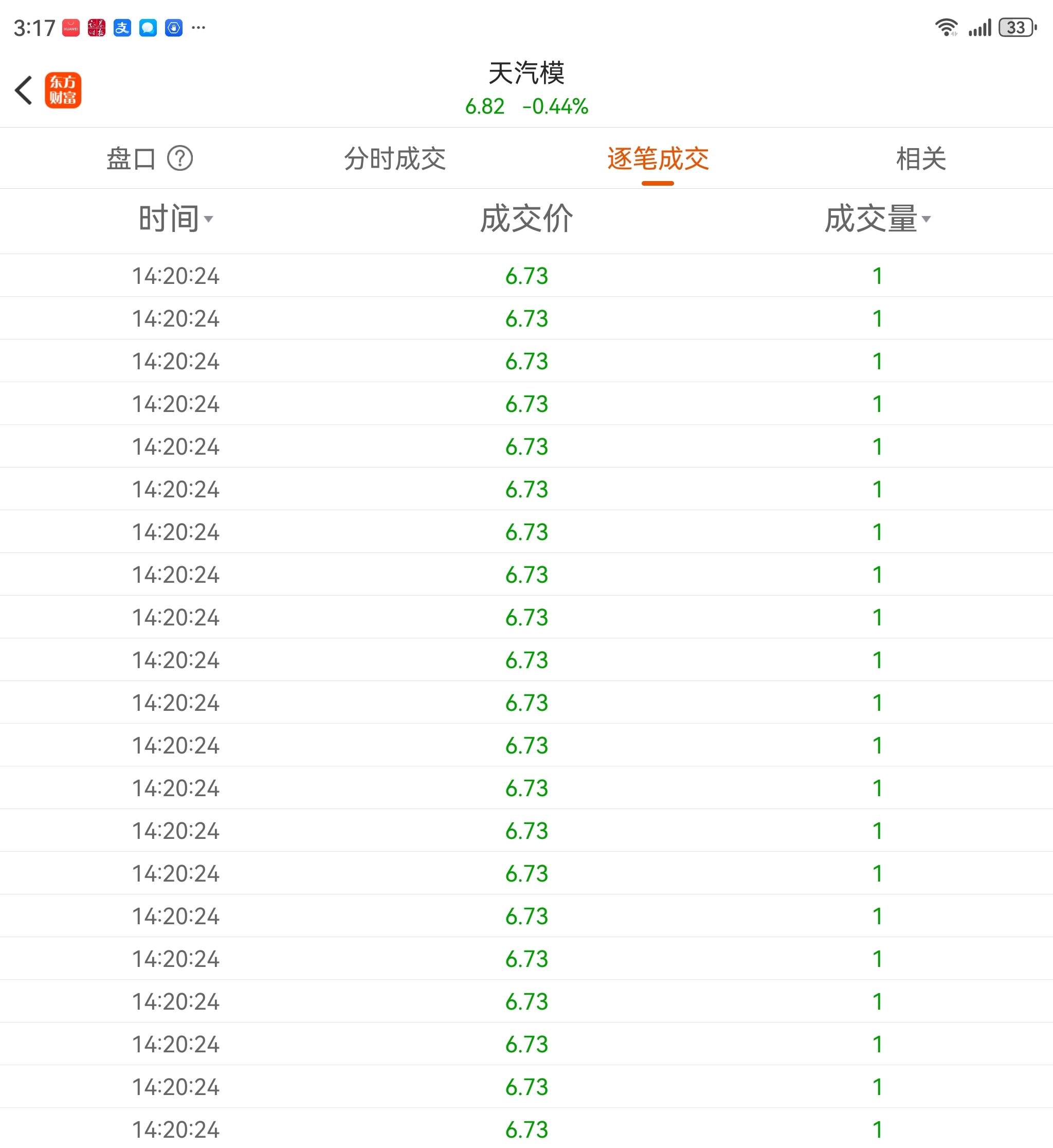
Task: Expand the 时间 sort dropdown arrow
Action: 209,219
